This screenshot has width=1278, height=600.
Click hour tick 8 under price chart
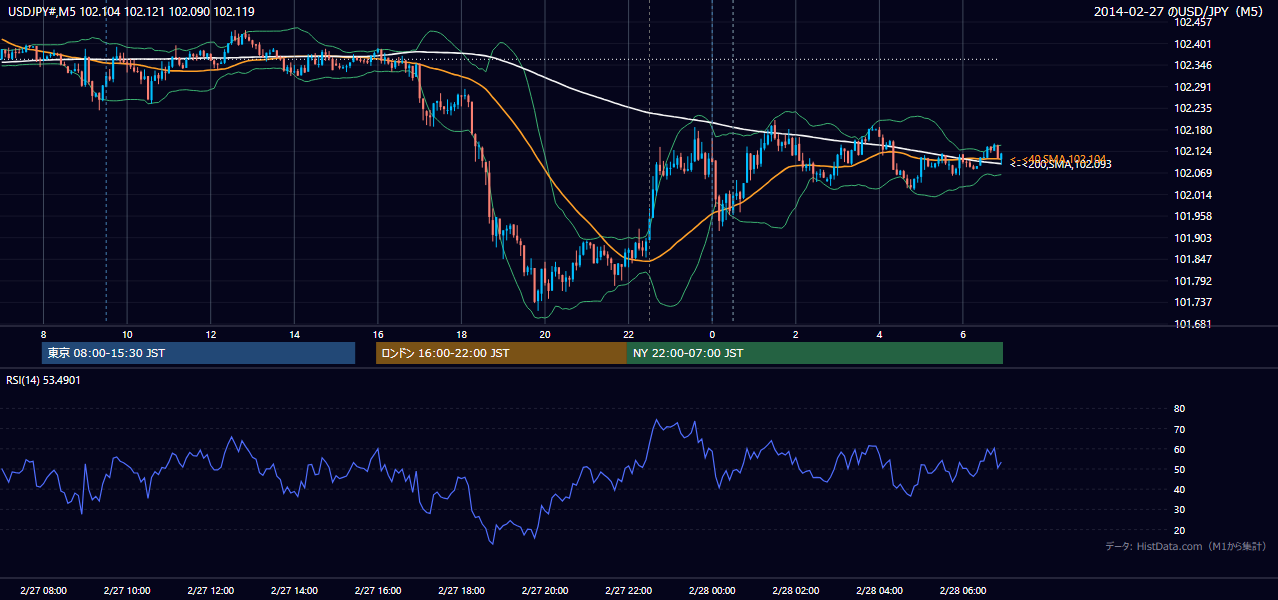tap(43, 334)
